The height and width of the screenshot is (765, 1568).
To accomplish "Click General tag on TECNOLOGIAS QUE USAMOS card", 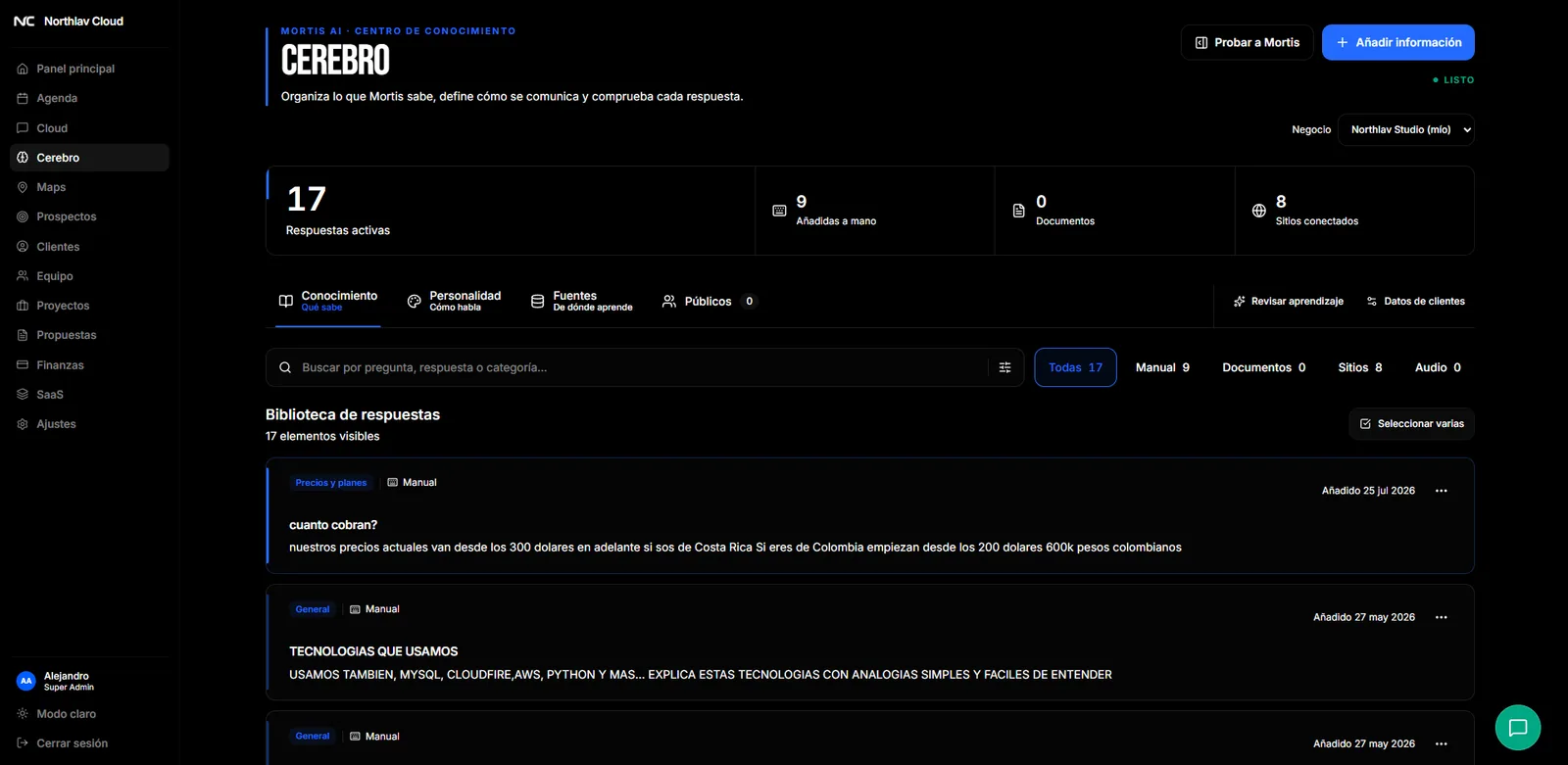I will (x=313, y=609).
